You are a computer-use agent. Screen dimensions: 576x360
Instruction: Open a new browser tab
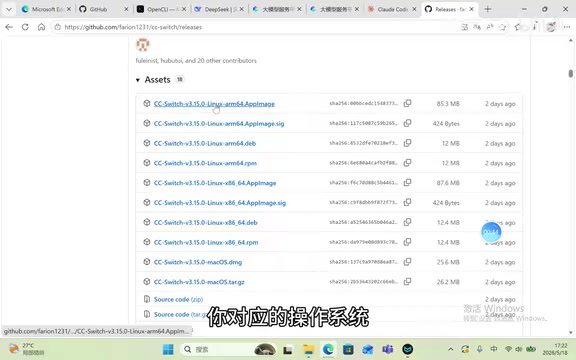click(x=487, y=9)
